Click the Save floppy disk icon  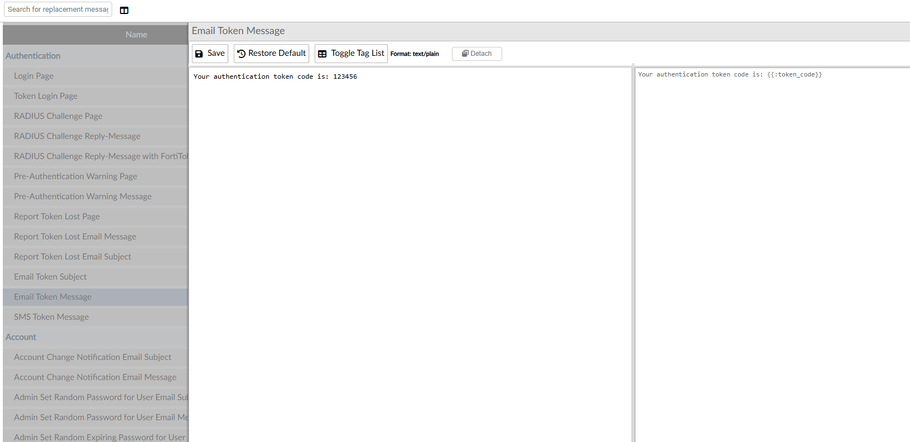tap(199, 54)
